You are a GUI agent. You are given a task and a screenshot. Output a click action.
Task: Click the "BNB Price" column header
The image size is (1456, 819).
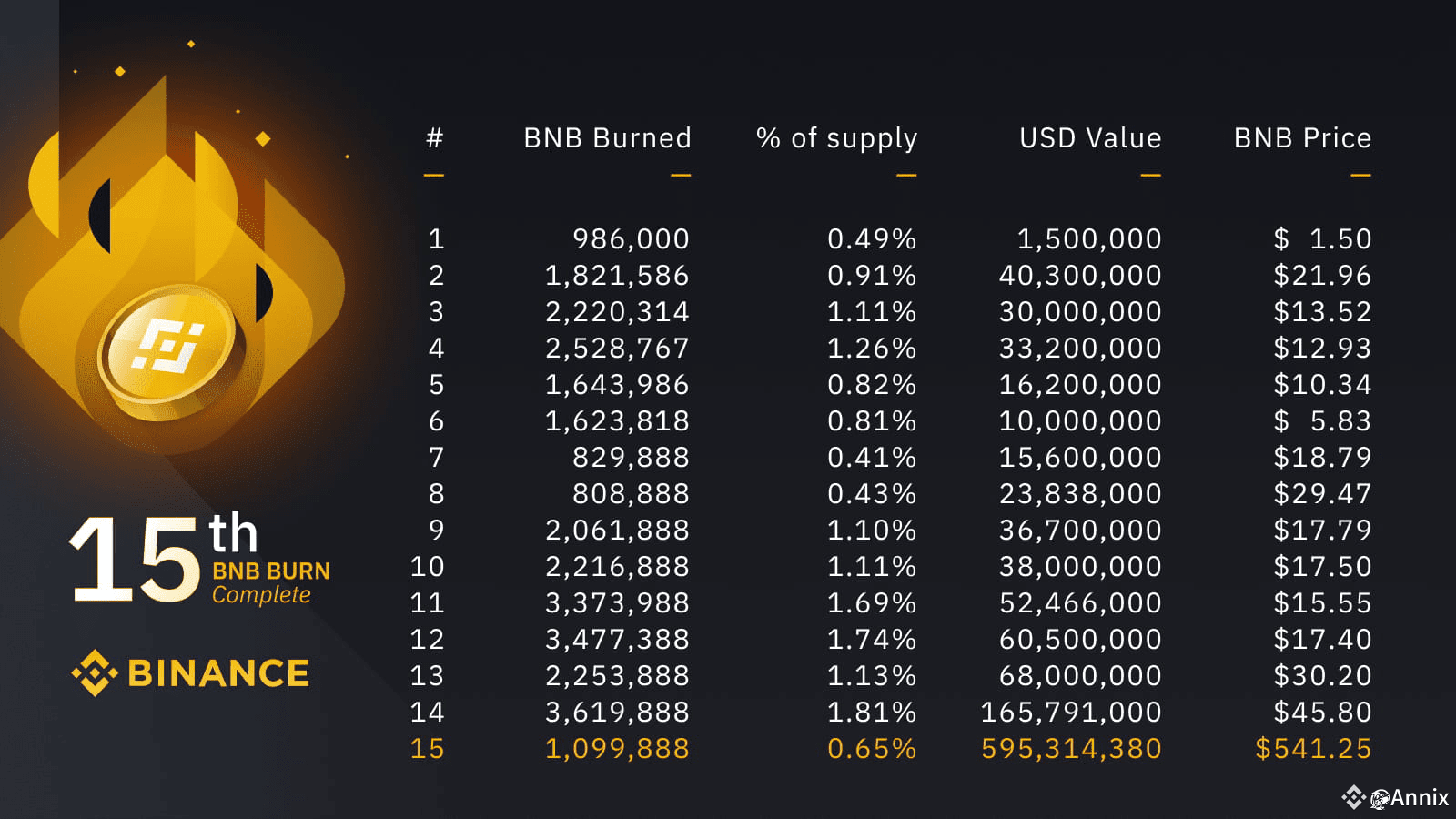(x=1302, y=138)
